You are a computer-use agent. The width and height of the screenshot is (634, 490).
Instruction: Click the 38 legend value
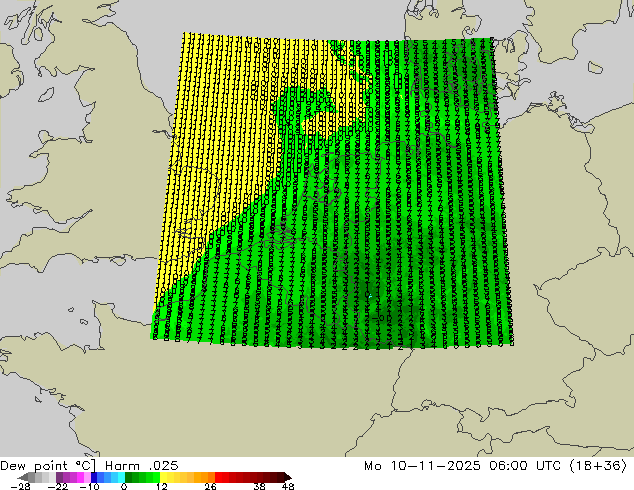tap(259, 486)
